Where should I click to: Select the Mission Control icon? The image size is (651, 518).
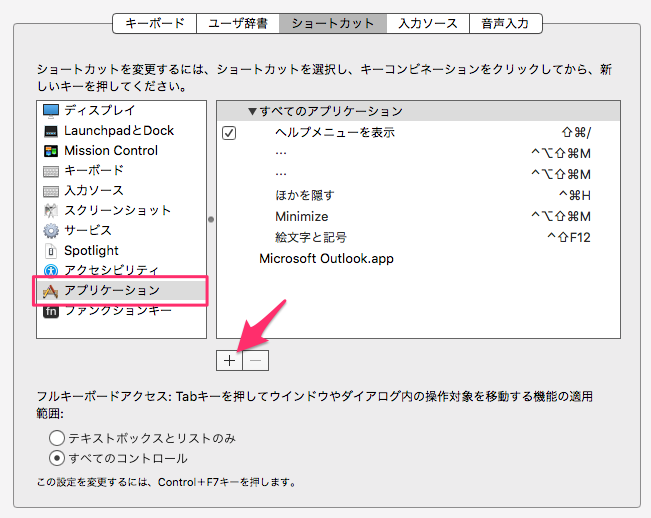[51, 151]
